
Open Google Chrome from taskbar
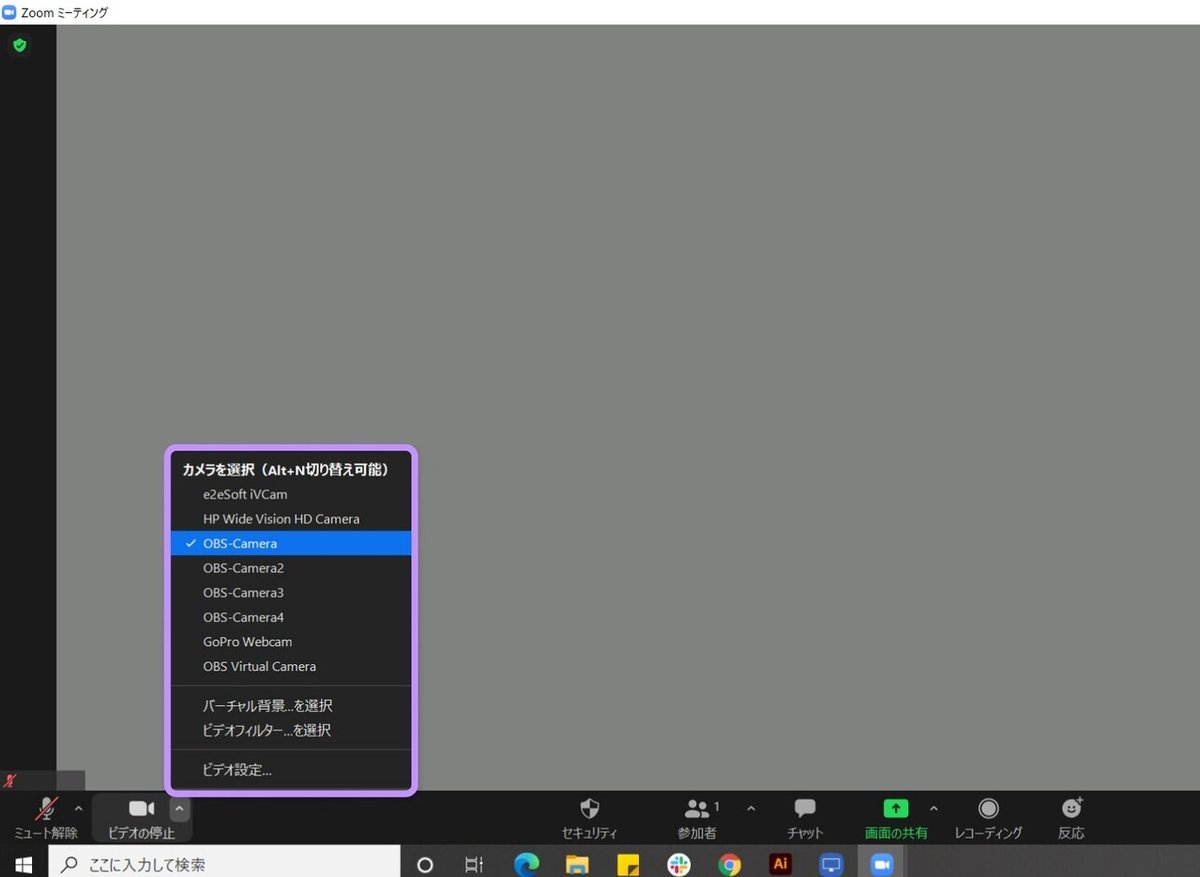pos(730,864)
